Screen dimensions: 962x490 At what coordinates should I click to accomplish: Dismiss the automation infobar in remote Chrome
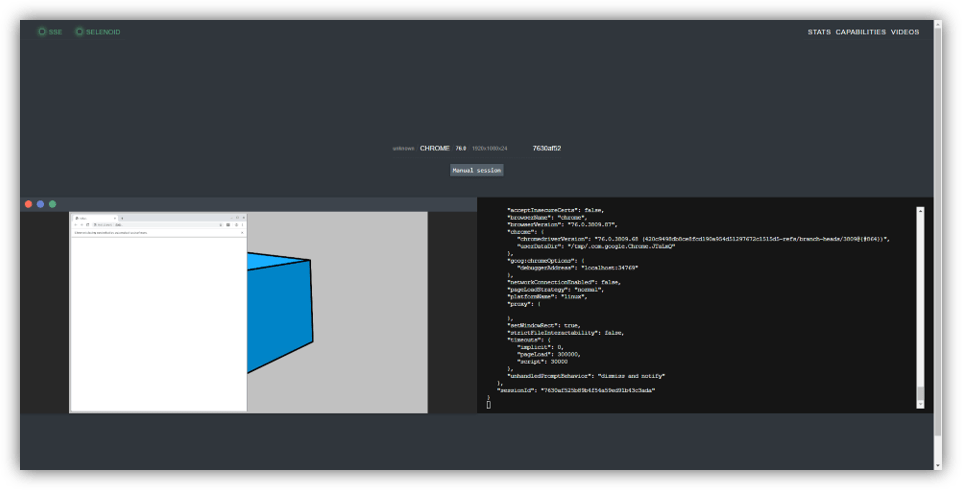pos(242,233)
